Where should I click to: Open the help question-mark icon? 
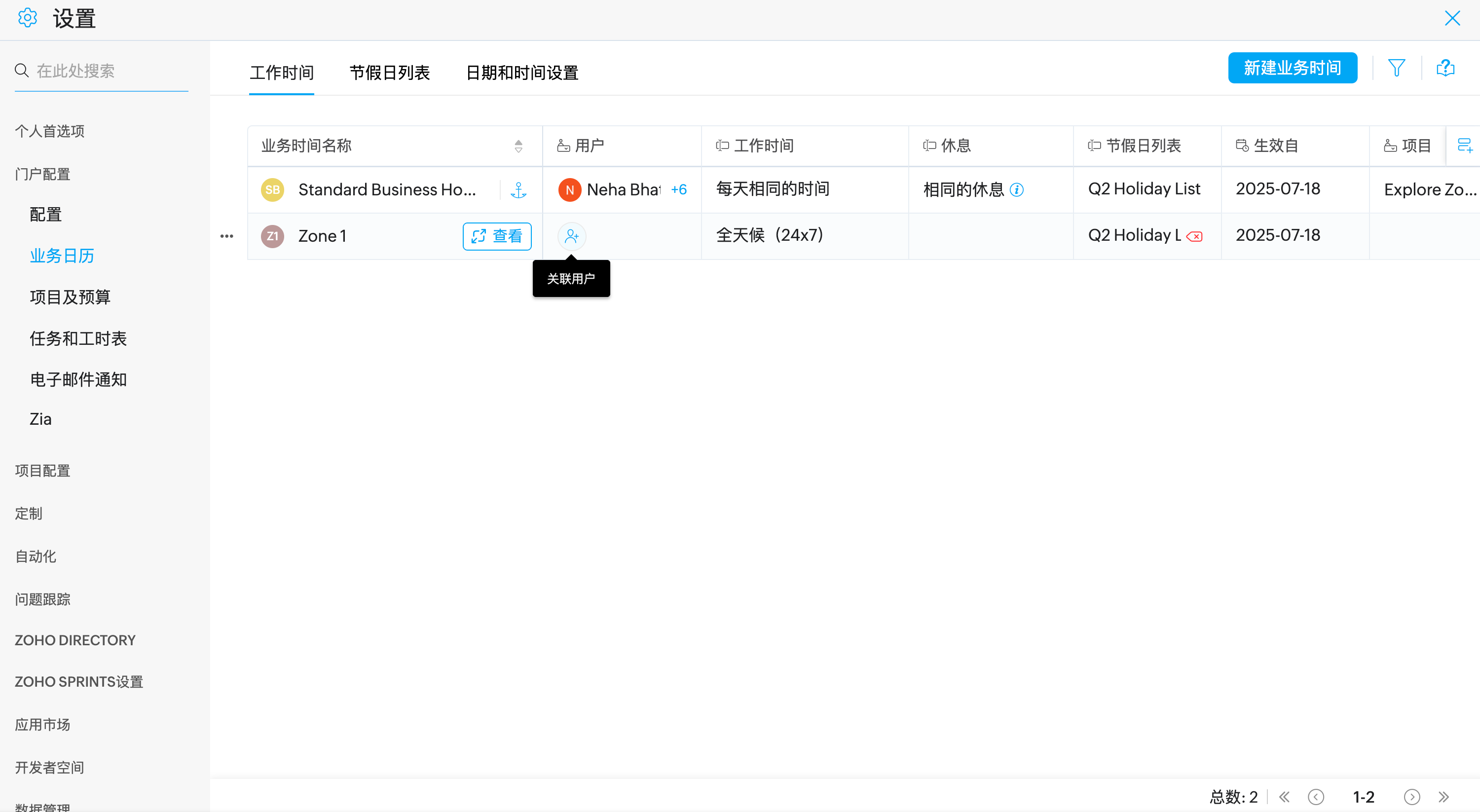[1445, 68]
